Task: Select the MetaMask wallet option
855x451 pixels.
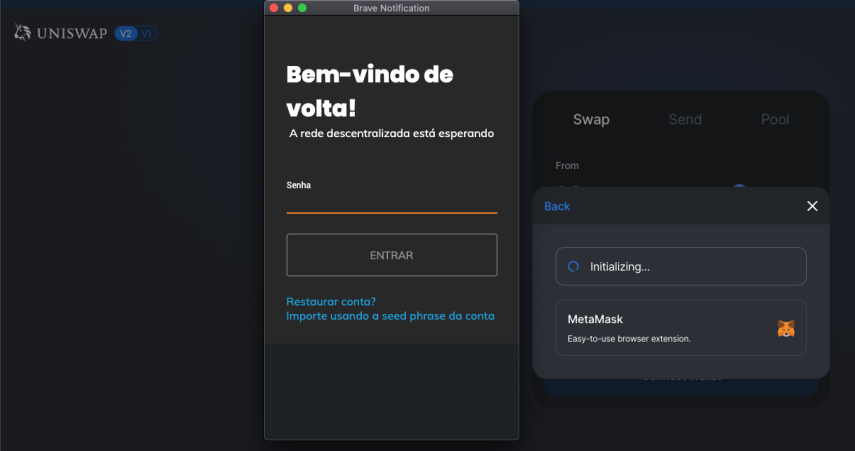Action: pyautogui.click(x=681, y=328)
